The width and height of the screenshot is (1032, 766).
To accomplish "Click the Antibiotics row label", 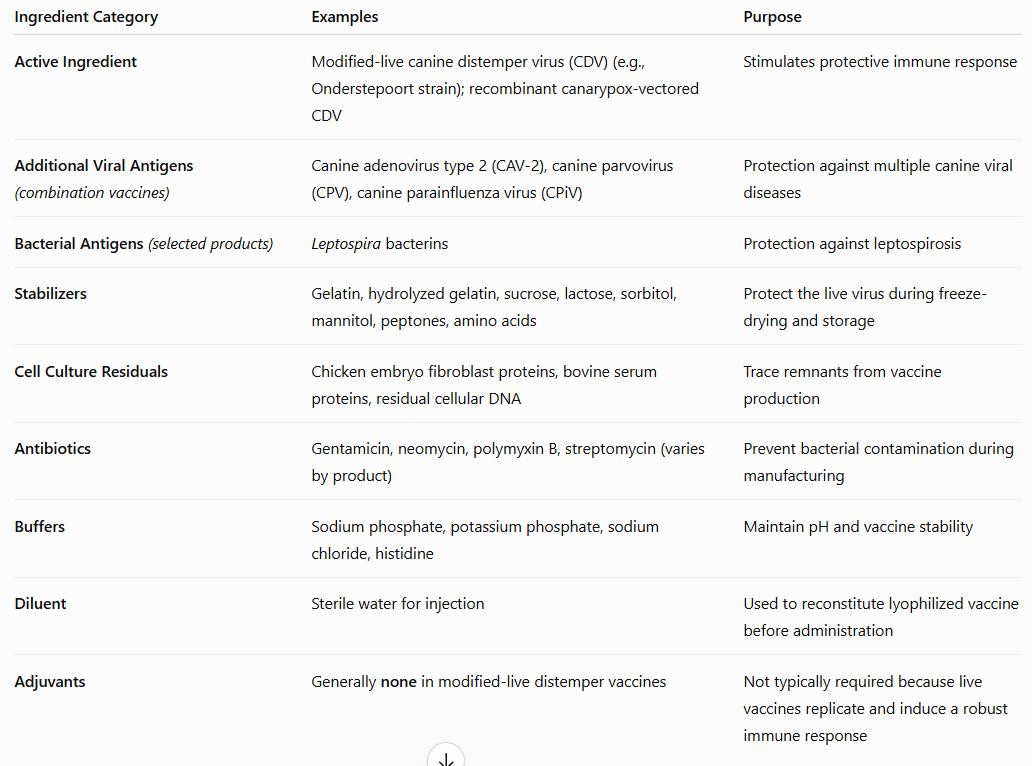I will click(x=53, y=449).
